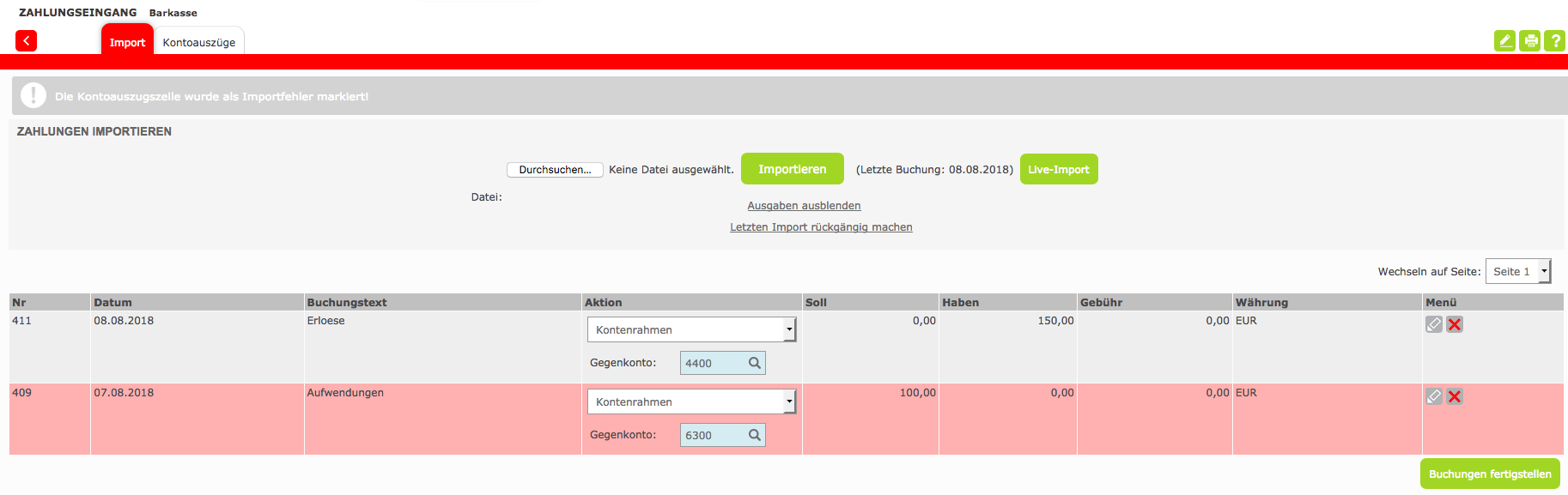Click red delete X for row 411
Screen dimensions: 1568x495
pos(1454,324)
